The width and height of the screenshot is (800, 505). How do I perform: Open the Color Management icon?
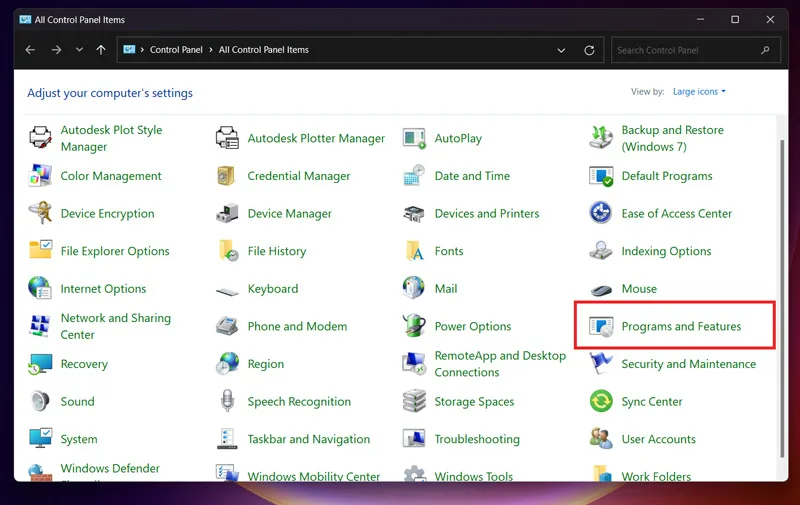pos(40,176)
